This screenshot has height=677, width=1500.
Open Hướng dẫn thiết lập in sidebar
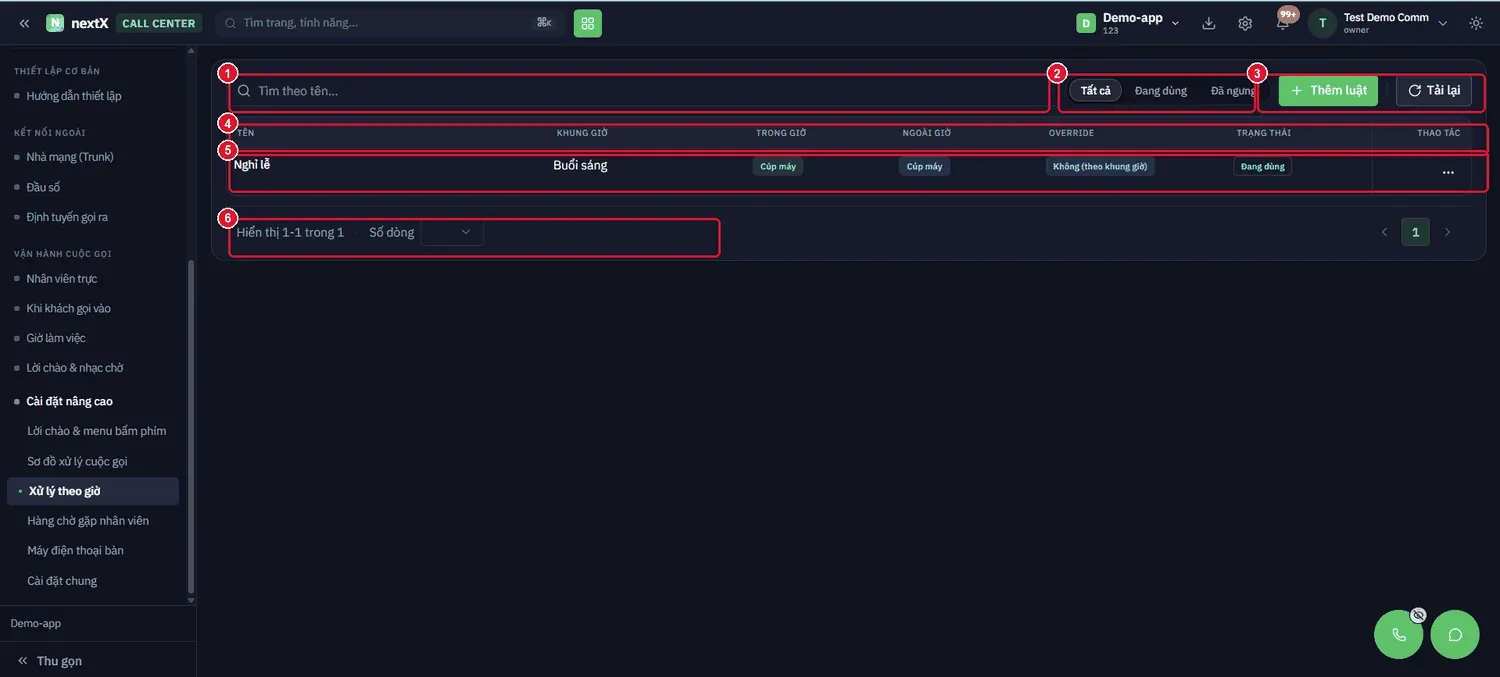coord(74,96)
